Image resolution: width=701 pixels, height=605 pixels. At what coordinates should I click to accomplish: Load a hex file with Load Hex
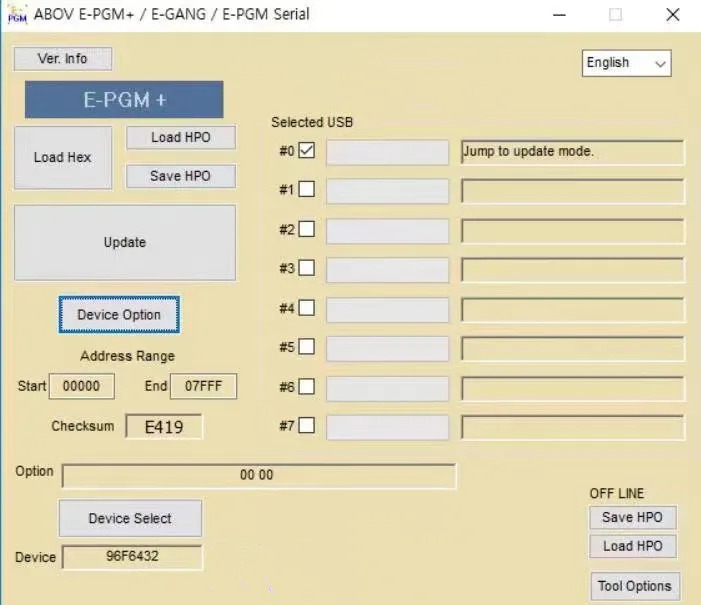(x=63, y=157)
